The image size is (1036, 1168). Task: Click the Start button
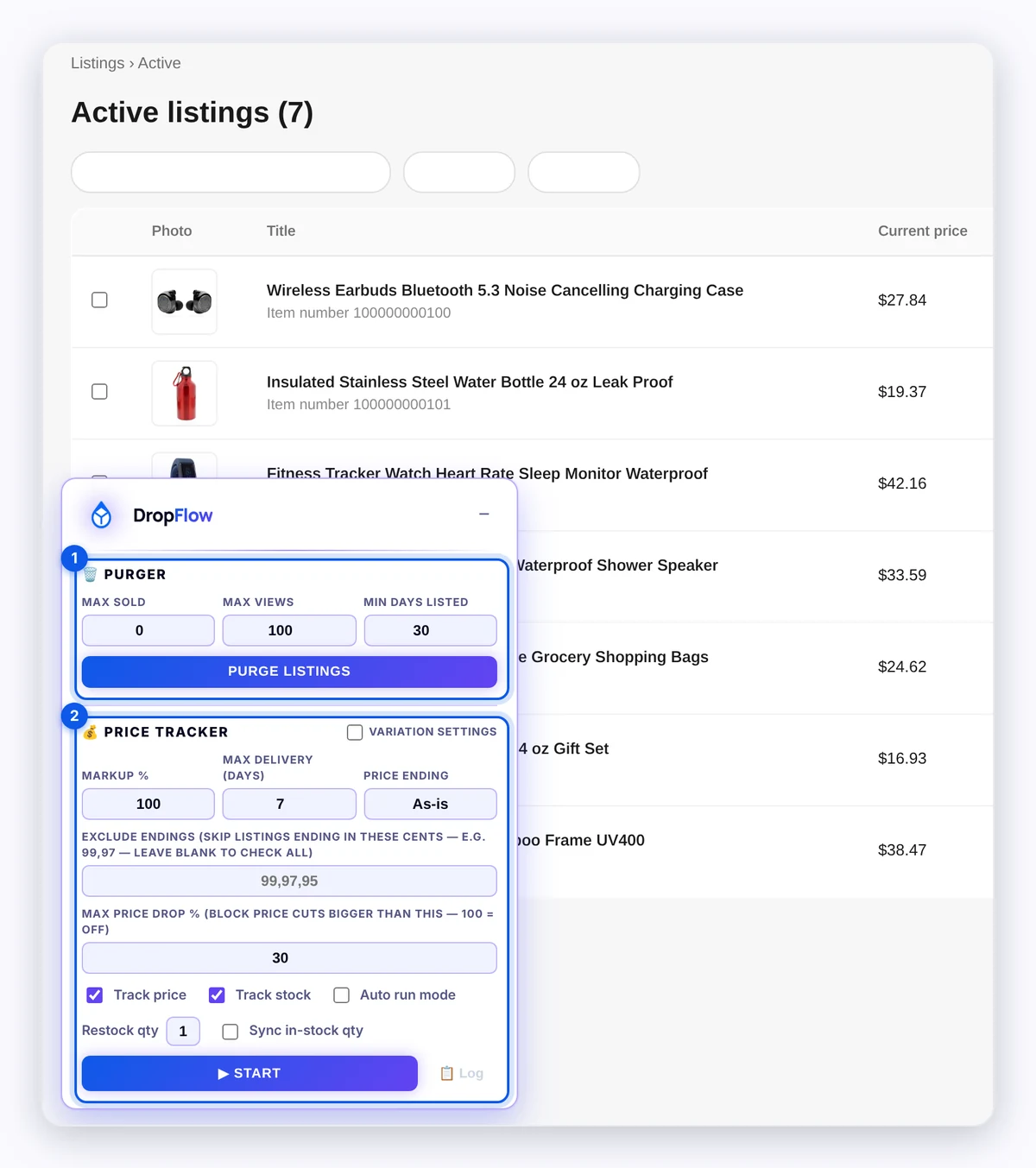(250, 1073)
